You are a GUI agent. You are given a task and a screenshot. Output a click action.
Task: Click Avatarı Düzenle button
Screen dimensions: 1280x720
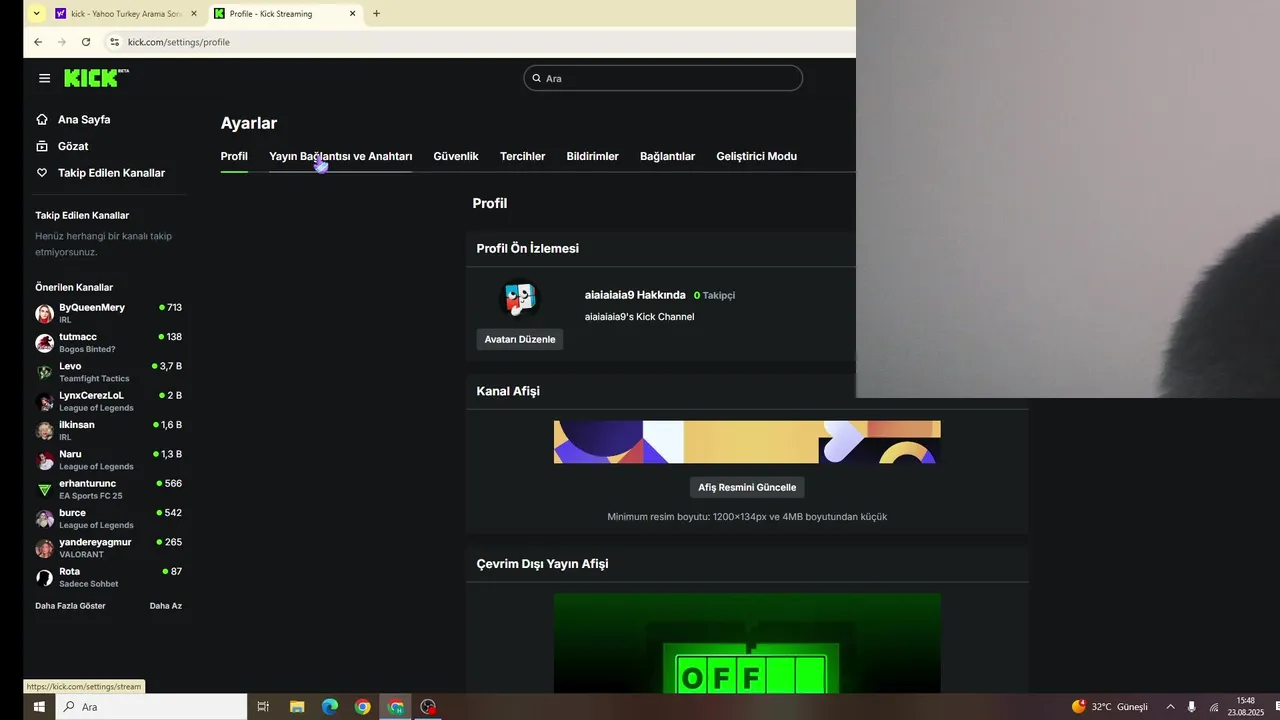pyautogui.click(x=520, y=339)
